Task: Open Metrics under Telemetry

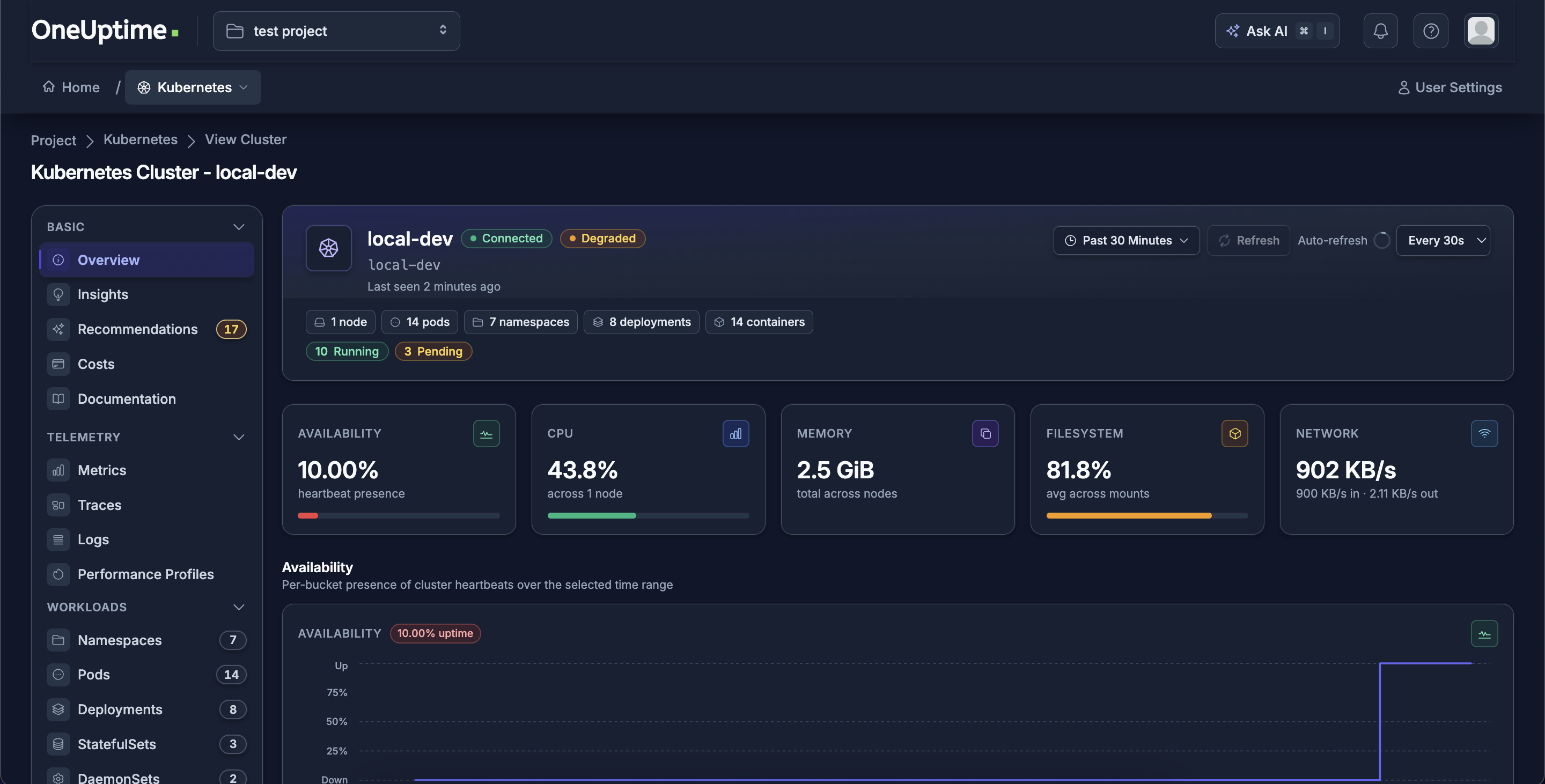Action: [x=146, y=470]
